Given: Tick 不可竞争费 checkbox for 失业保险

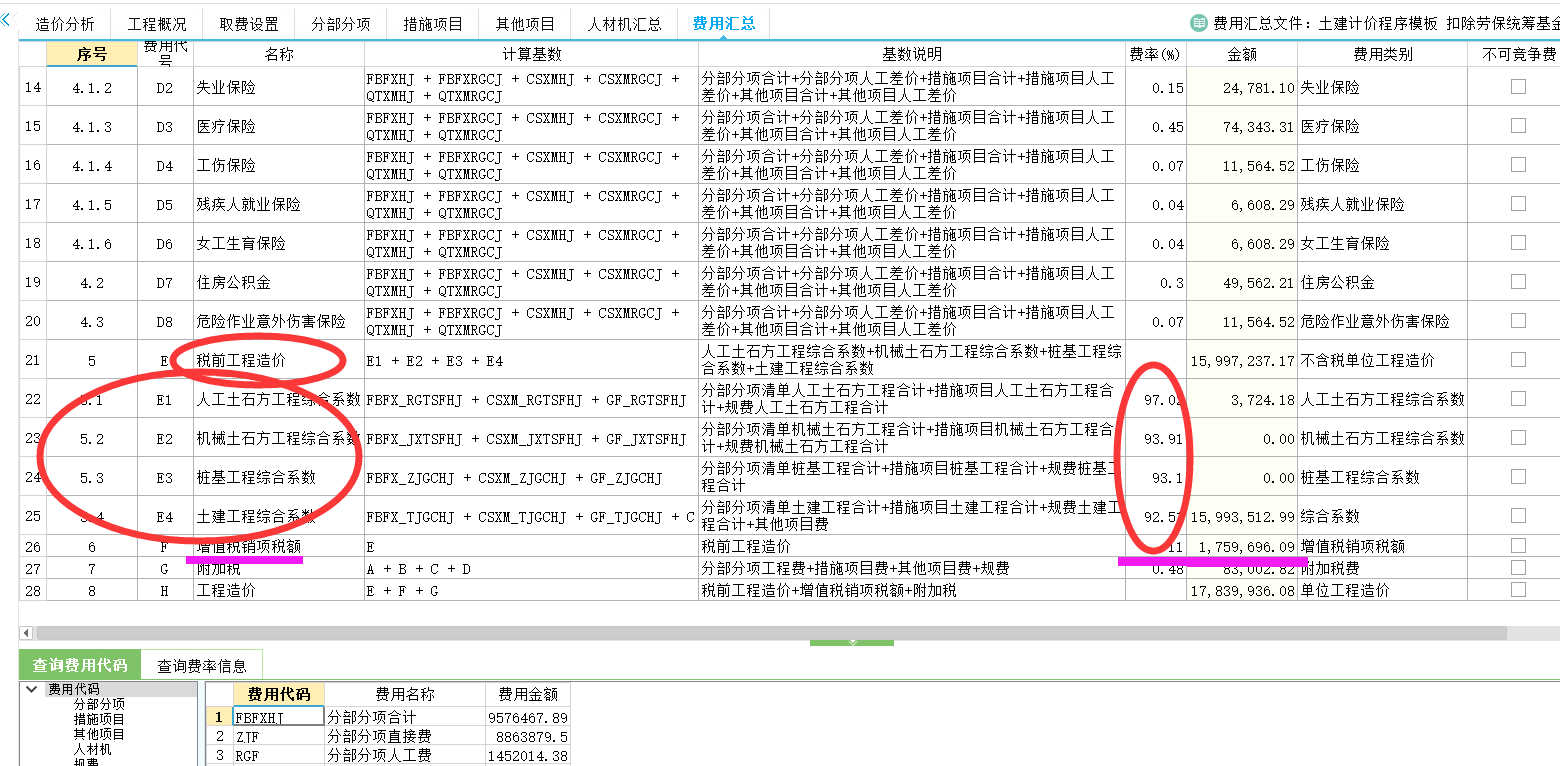Looking at the screenshot, I should coord(1518,87).
